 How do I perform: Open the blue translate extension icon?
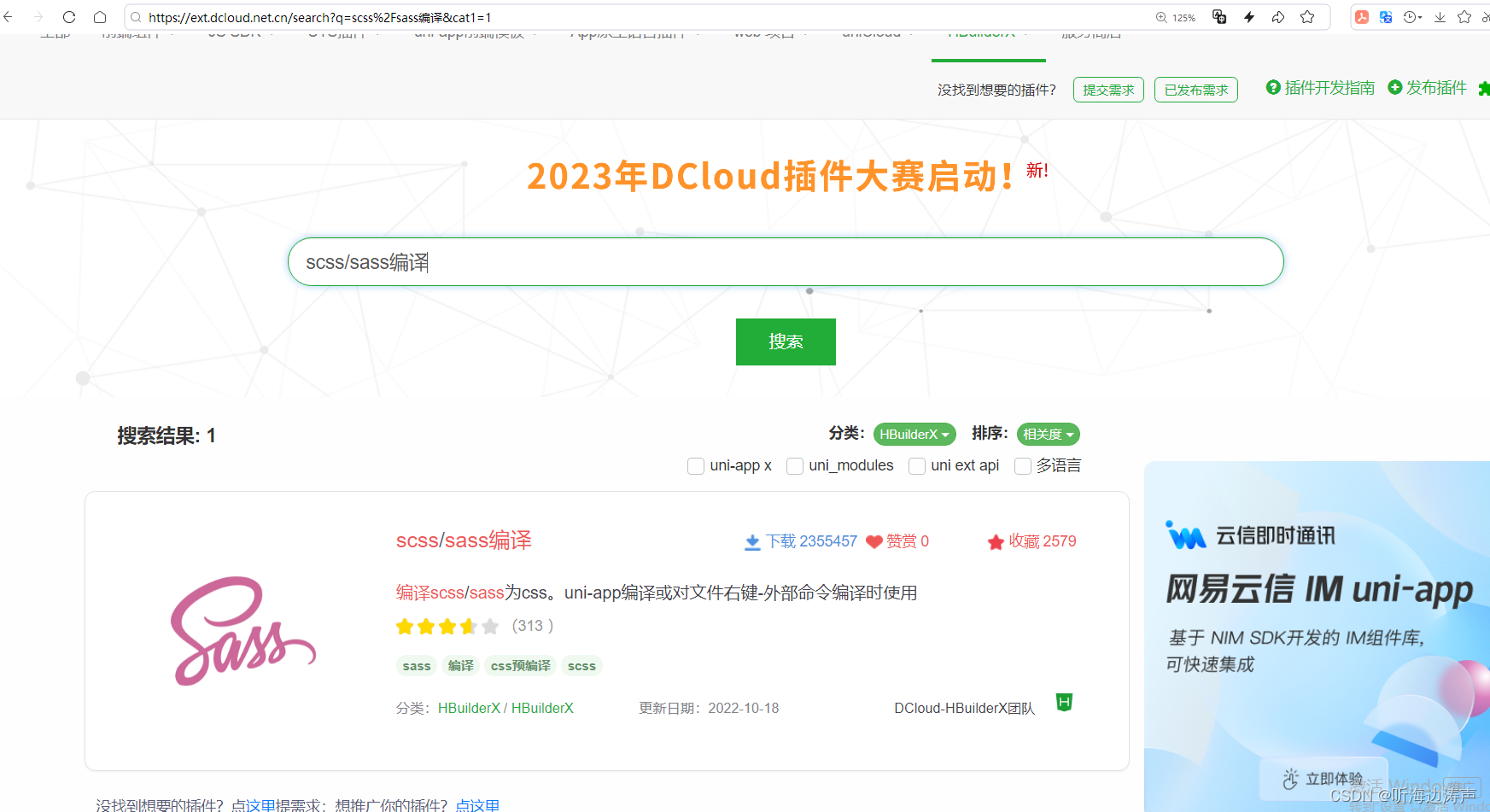[1386, 17]
